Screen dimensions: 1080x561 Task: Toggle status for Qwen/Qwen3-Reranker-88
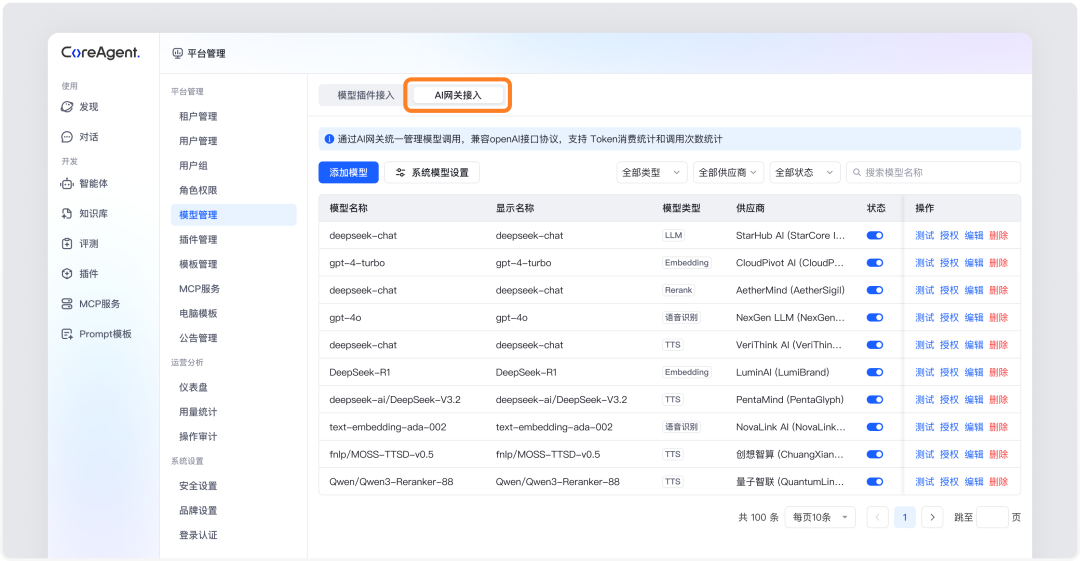875,482
